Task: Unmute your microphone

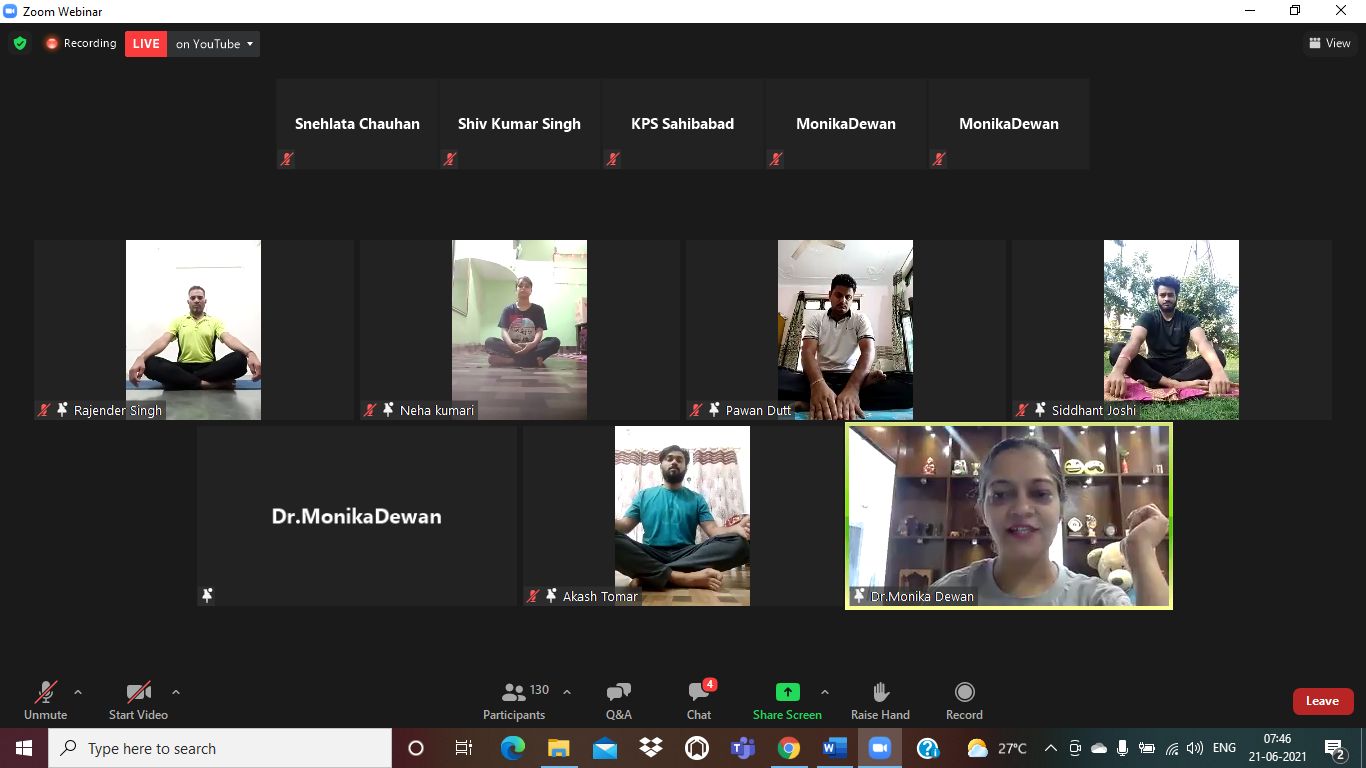Action: click(x=45, y=699)
